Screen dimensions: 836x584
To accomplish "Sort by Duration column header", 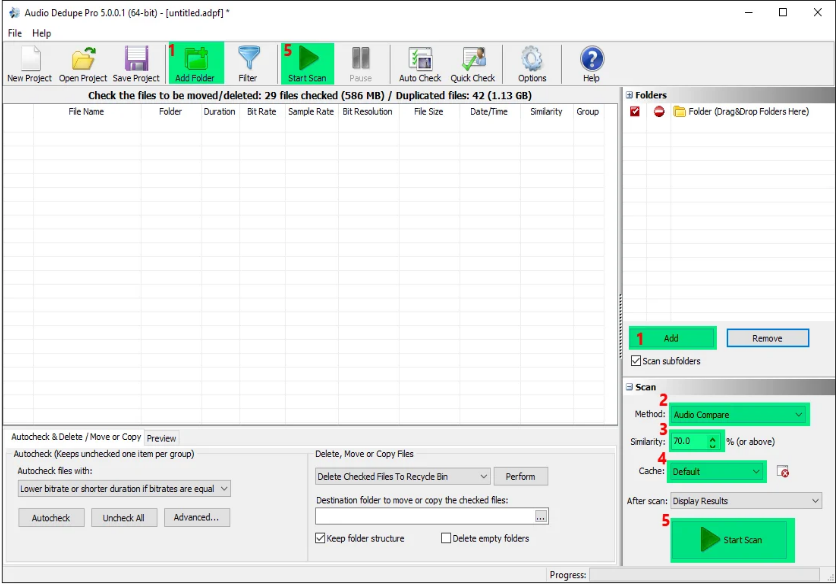I will (x=220, y=111).
